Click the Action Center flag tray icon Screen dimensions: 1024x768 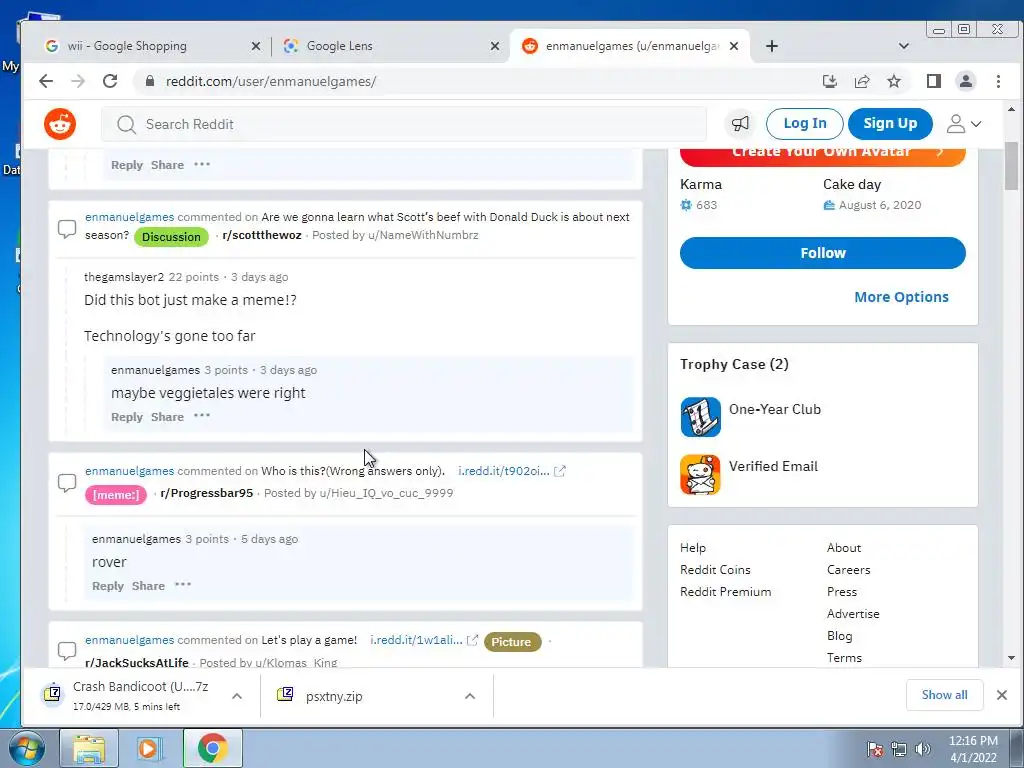click(x=875, y=749)
